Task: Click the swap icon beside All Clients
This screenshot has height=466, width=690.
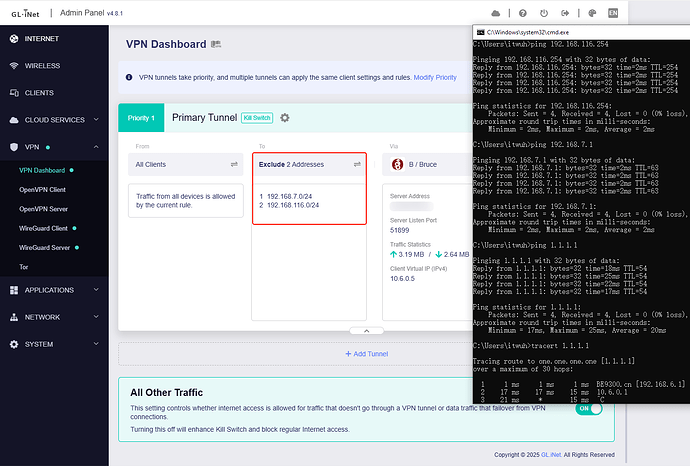Action: [234, 163]
